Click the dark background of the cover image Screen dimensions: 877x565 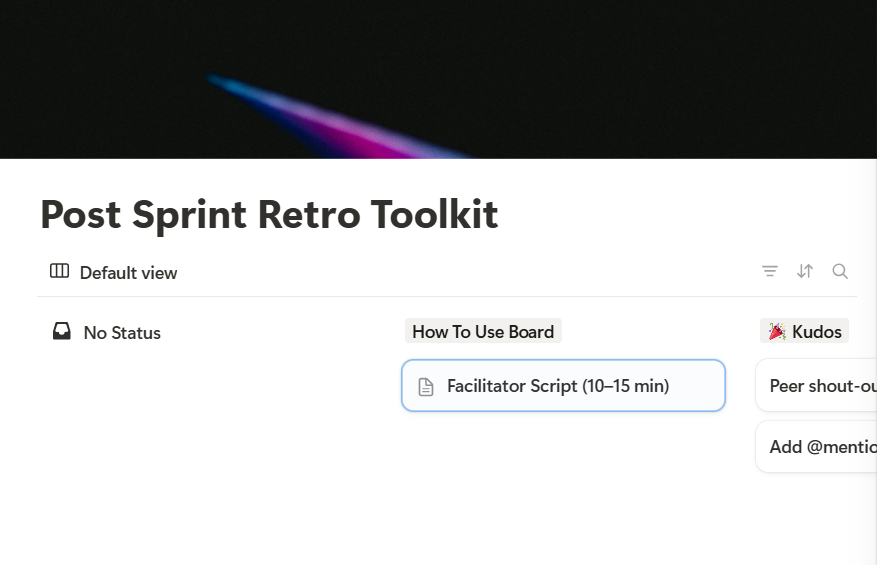pyautogui.click(x=650, y=60)
